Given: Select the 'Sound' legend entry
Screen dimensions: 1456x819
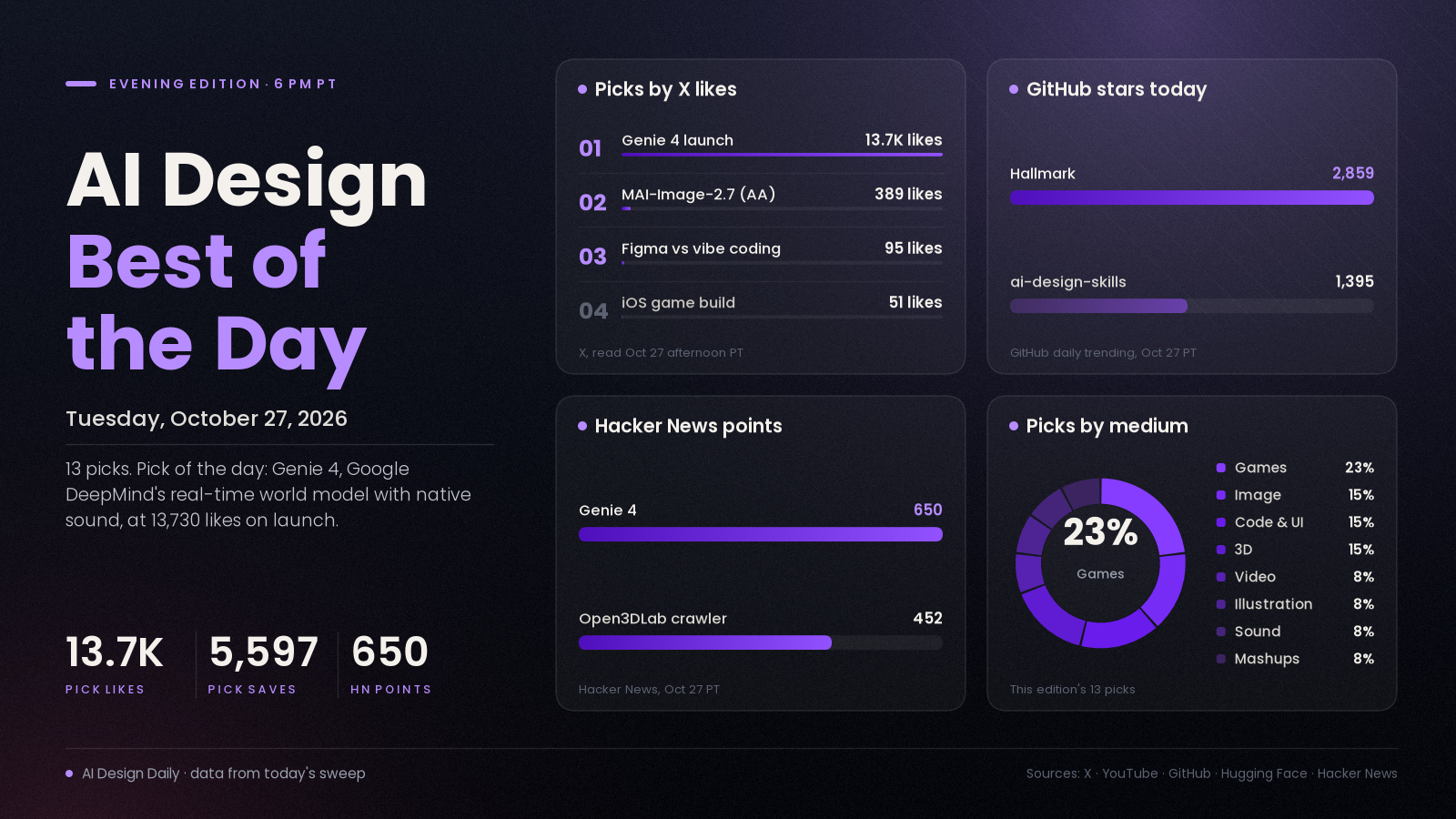Looking at the screenshot, I should [1295, 632].
